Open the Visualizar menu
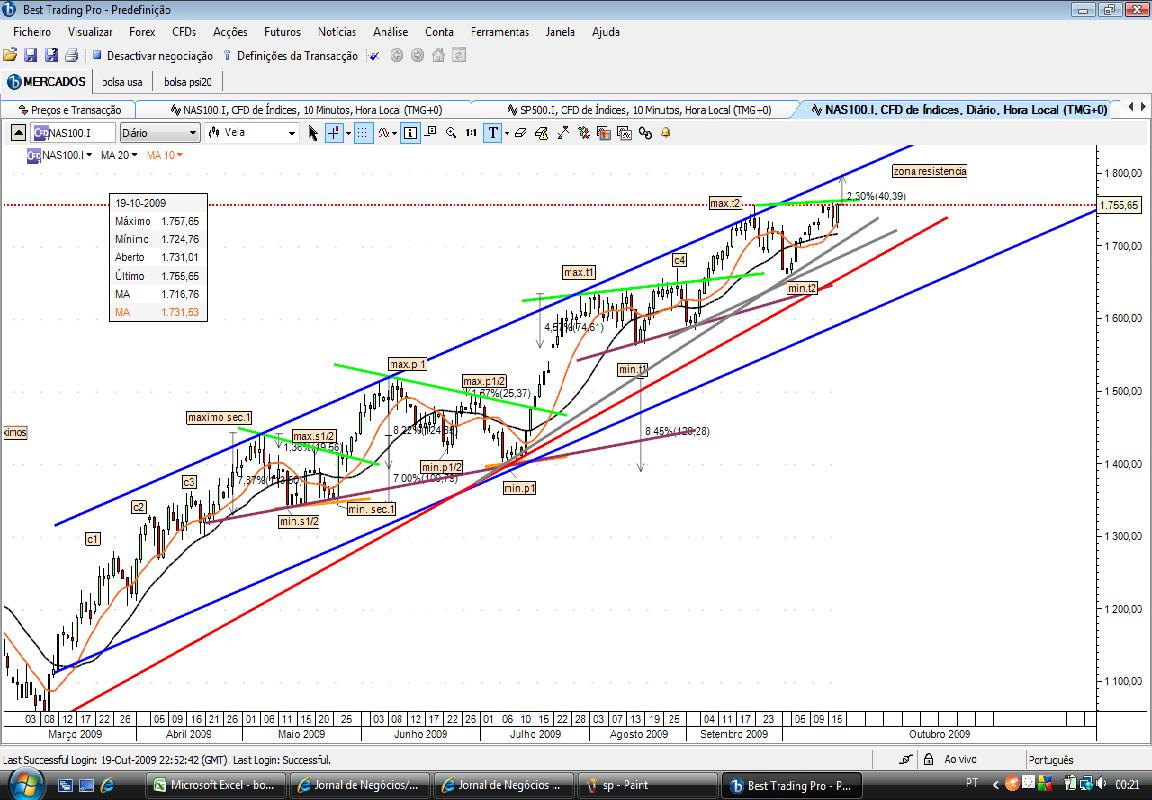Screen dimensions: 1152x800 (x=90, y=32)
